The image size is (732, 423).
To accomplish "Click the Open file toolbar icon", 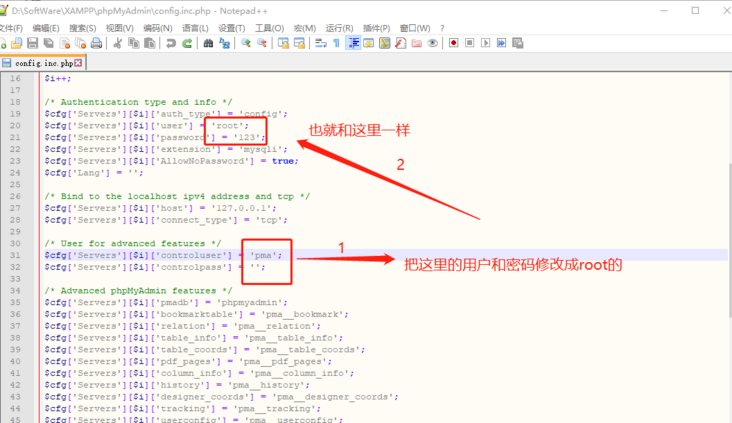I will [17, 43].
